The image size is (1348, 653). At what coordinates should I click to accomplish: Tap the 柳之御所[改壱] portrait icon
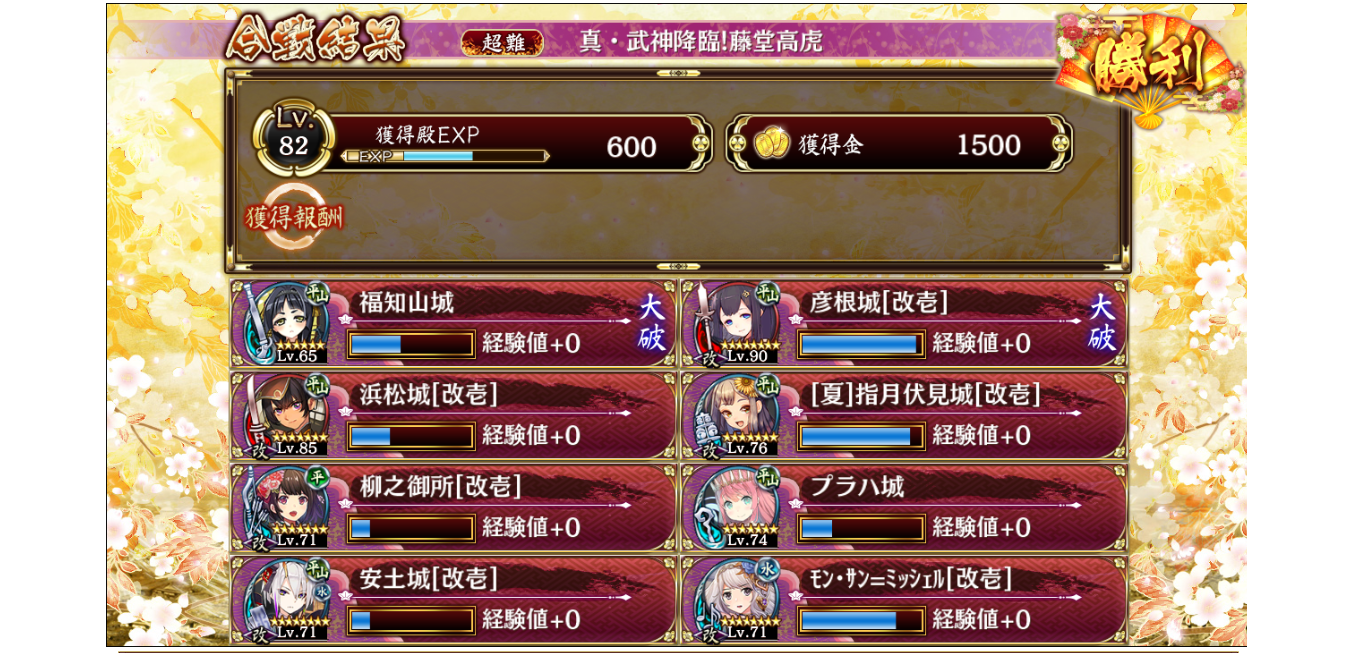[286, 507]
